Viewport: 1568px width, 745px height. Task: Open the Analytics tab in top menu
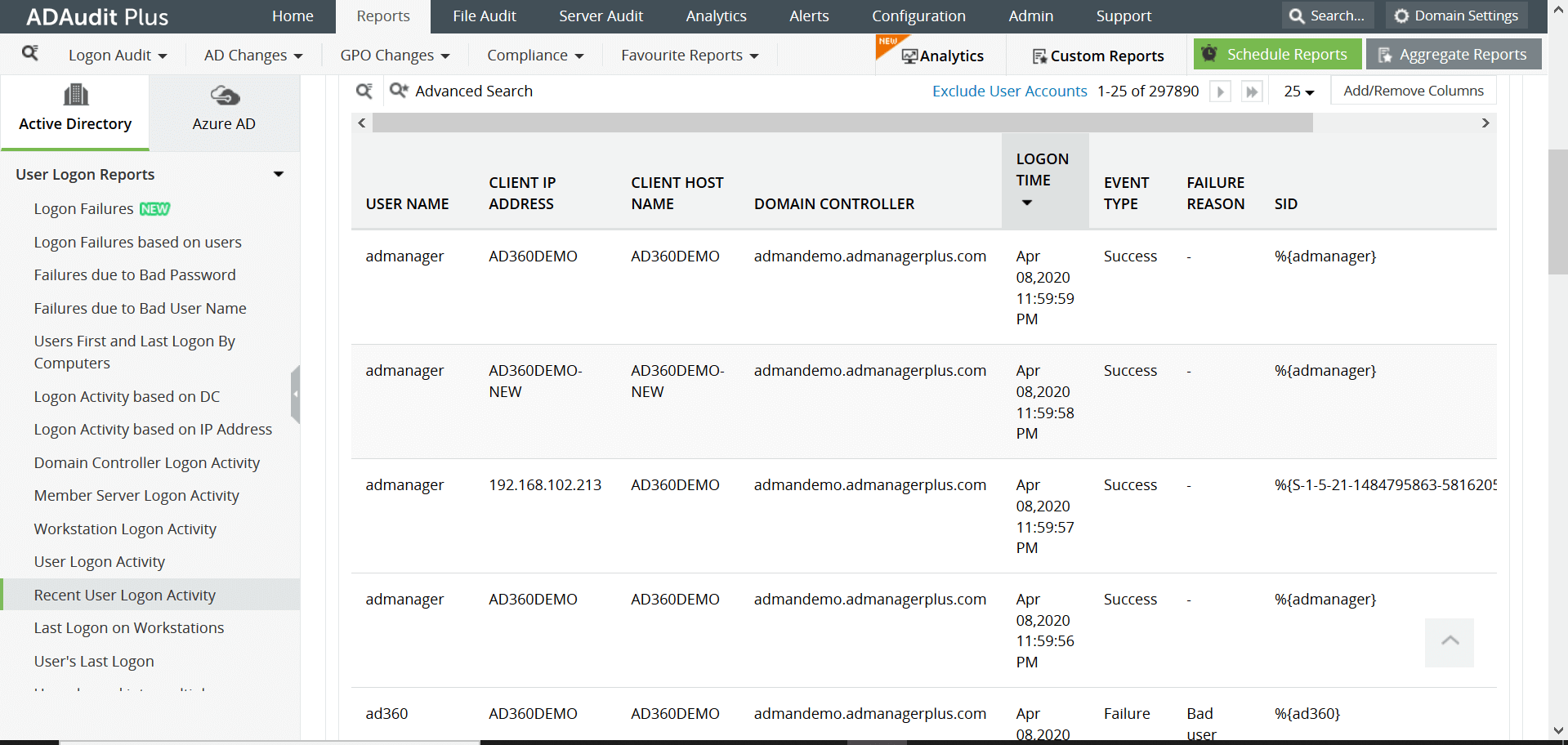(716, 16)
